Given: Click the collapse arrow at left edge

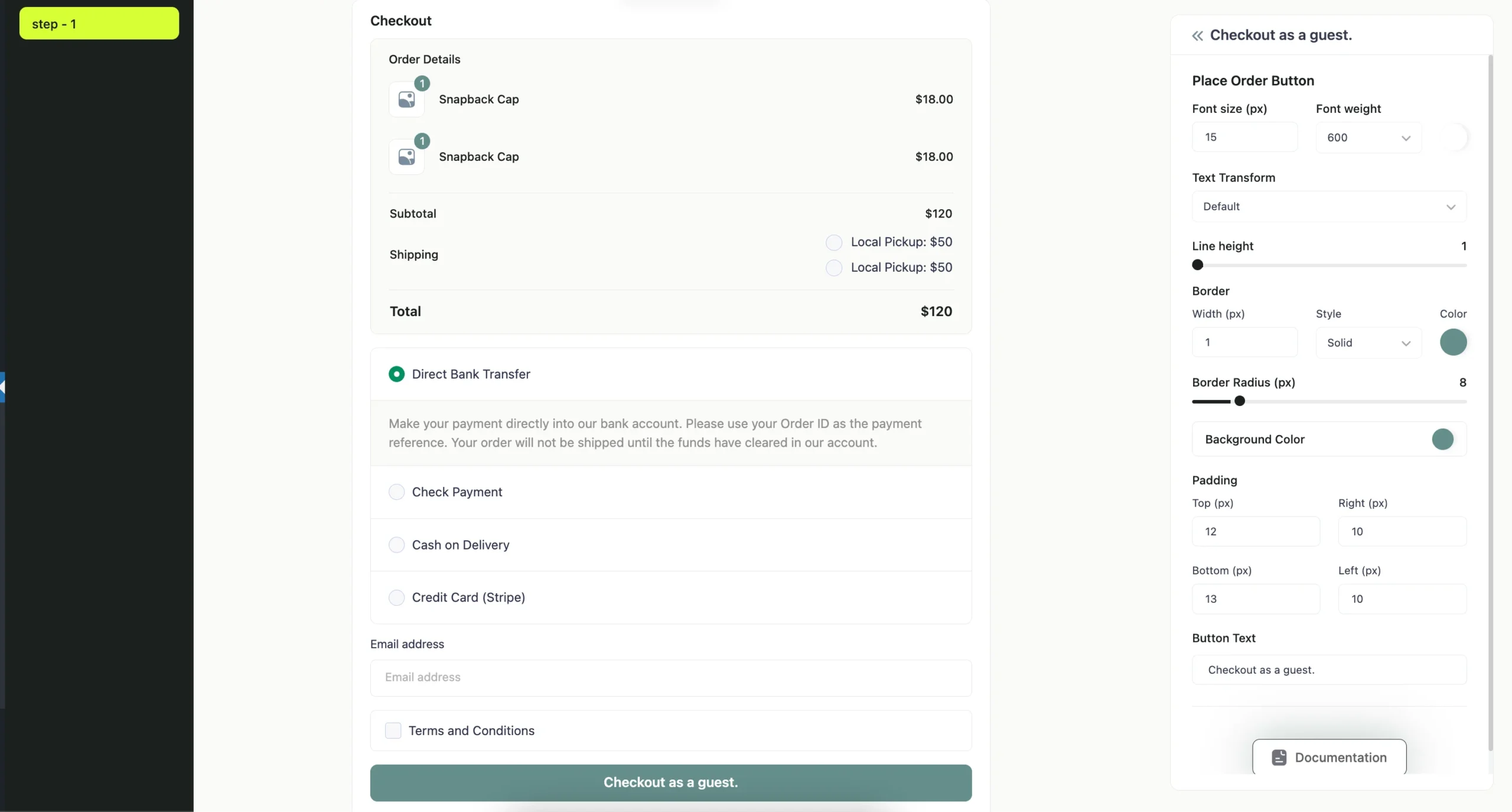Looking at the screenshot, I should click(x=2, y=387).
